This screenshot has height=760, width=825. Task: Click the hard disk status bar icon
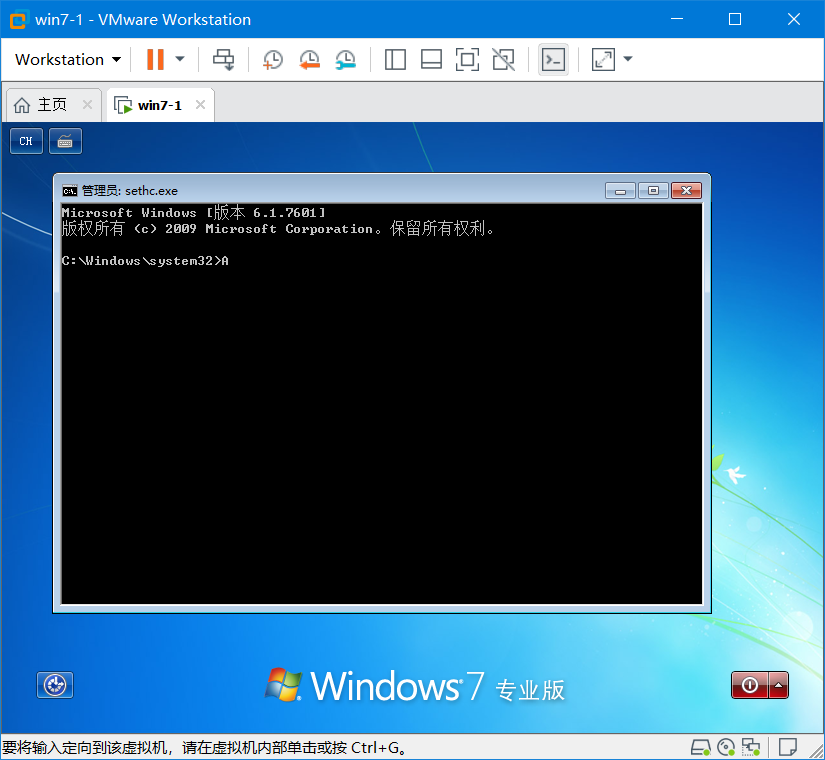click(700, 747)
